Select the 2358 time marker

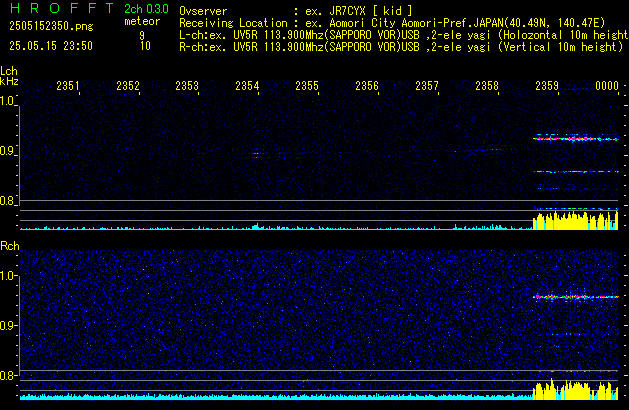point(487,85)
